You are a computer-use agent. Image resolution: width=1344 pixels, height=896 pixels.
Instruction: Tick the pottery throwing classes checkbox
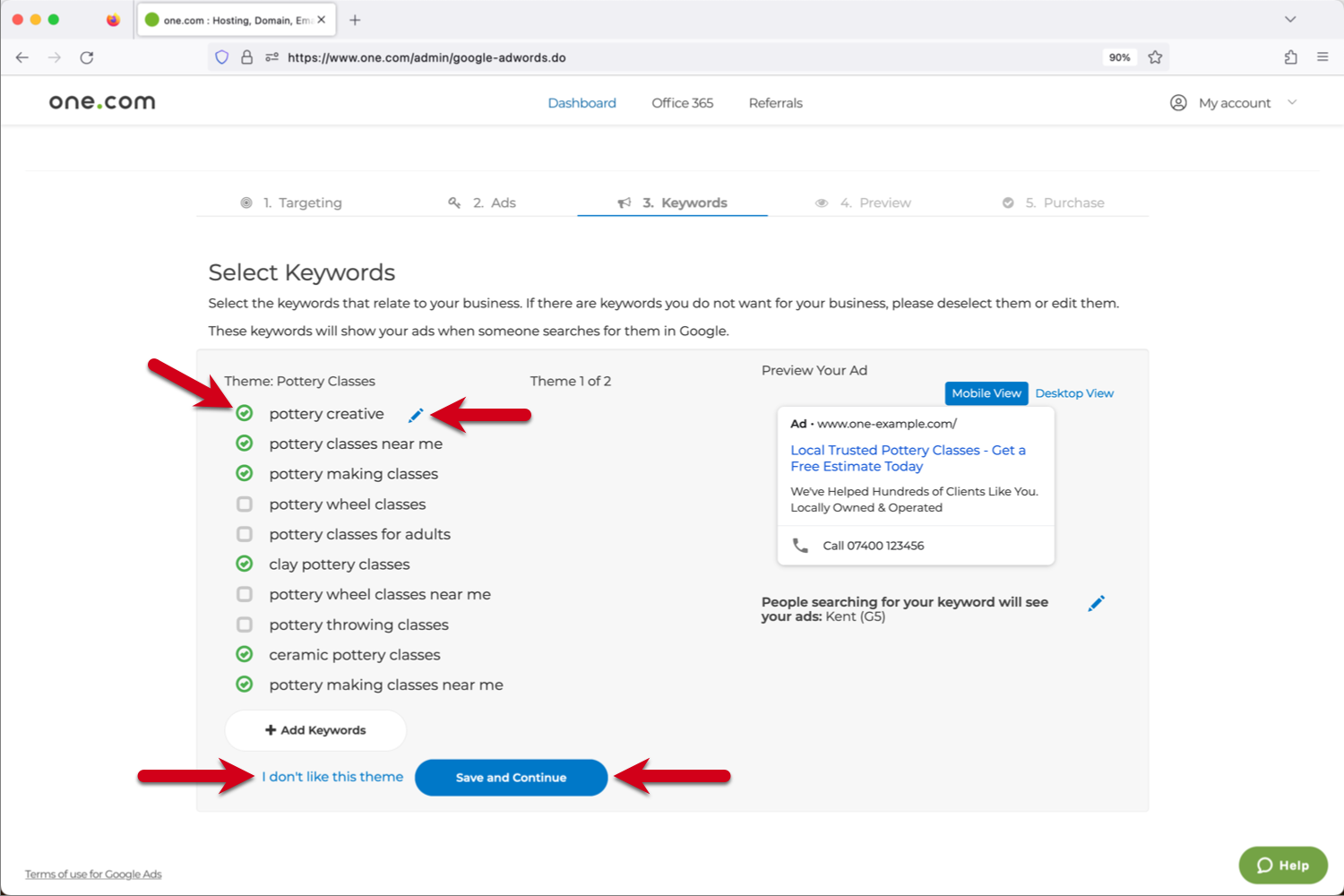pos(245,625)
